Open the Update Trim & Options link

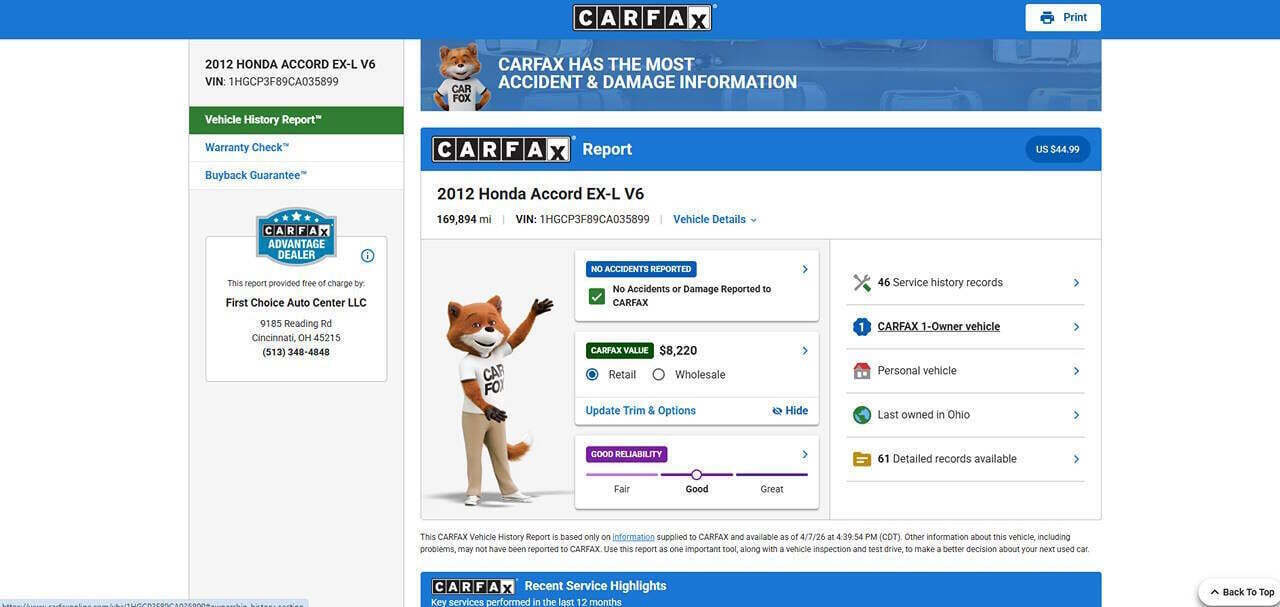tap(641, 411)
